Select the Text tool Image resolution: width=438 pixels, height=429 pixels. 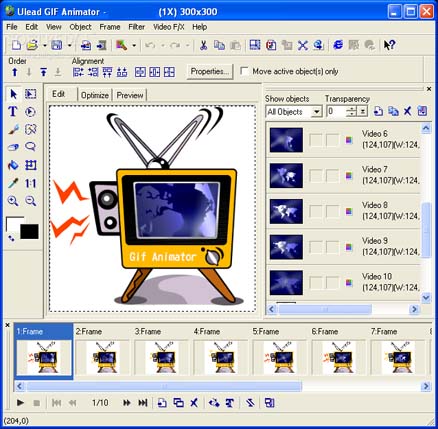click(x=13, y=112)
